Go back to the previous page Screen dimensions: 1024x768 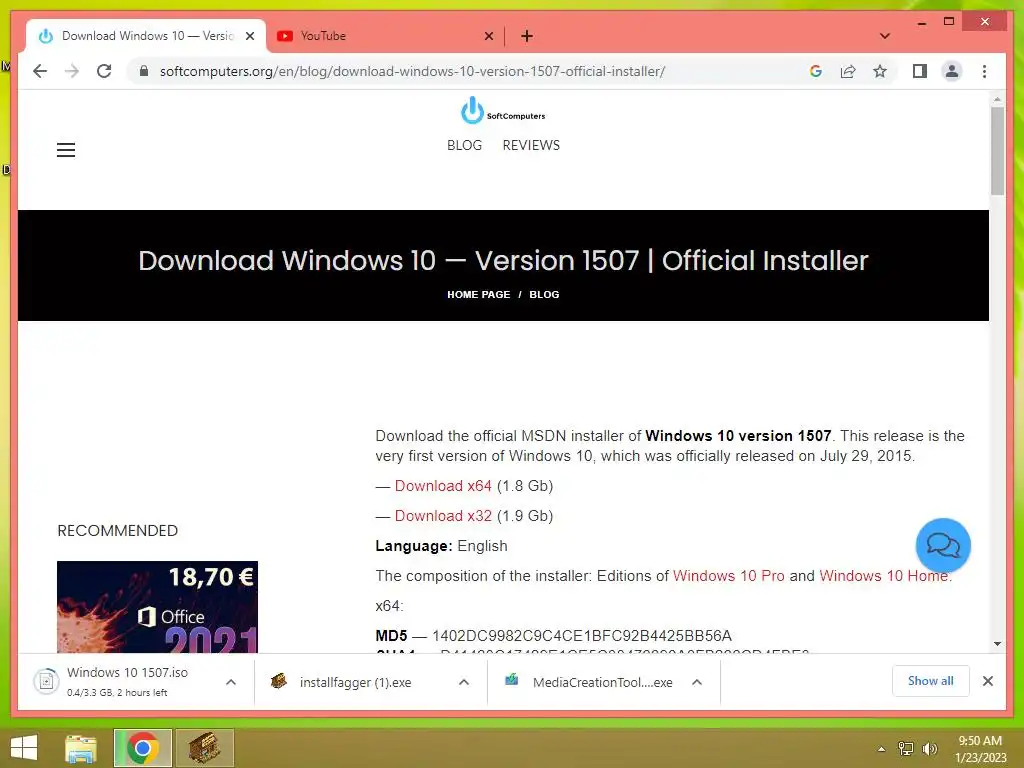pos(40,71)
